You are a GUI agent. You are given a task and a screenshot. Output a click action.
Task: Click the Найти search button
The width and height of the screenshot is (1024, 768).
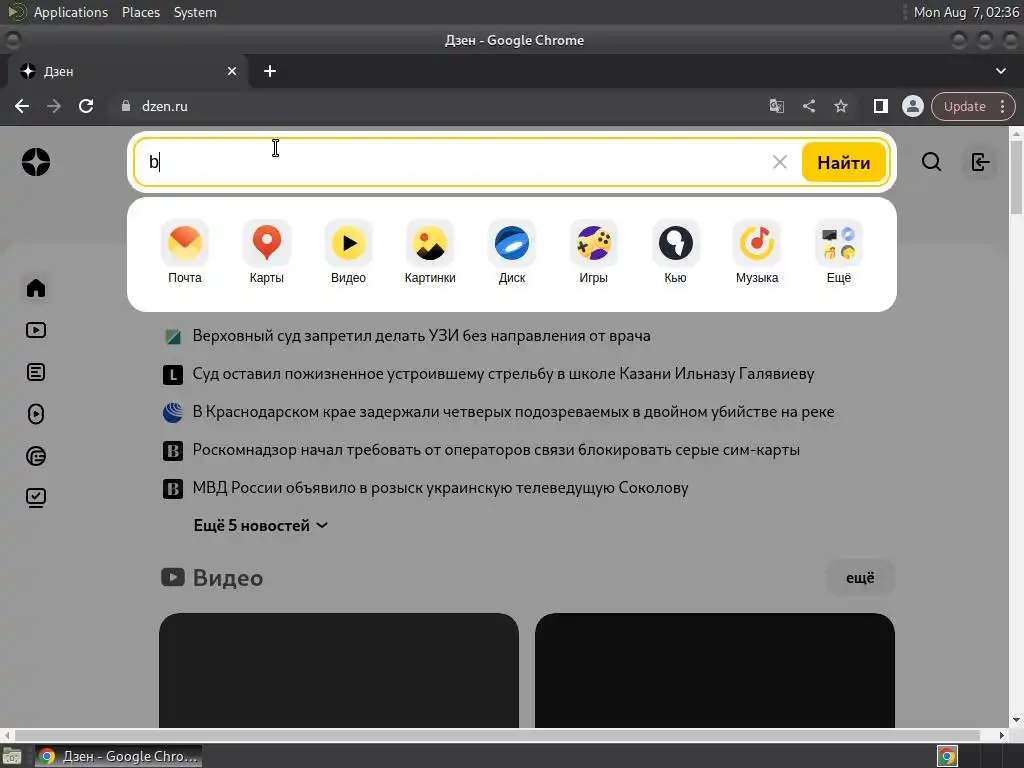click(843, 162)
